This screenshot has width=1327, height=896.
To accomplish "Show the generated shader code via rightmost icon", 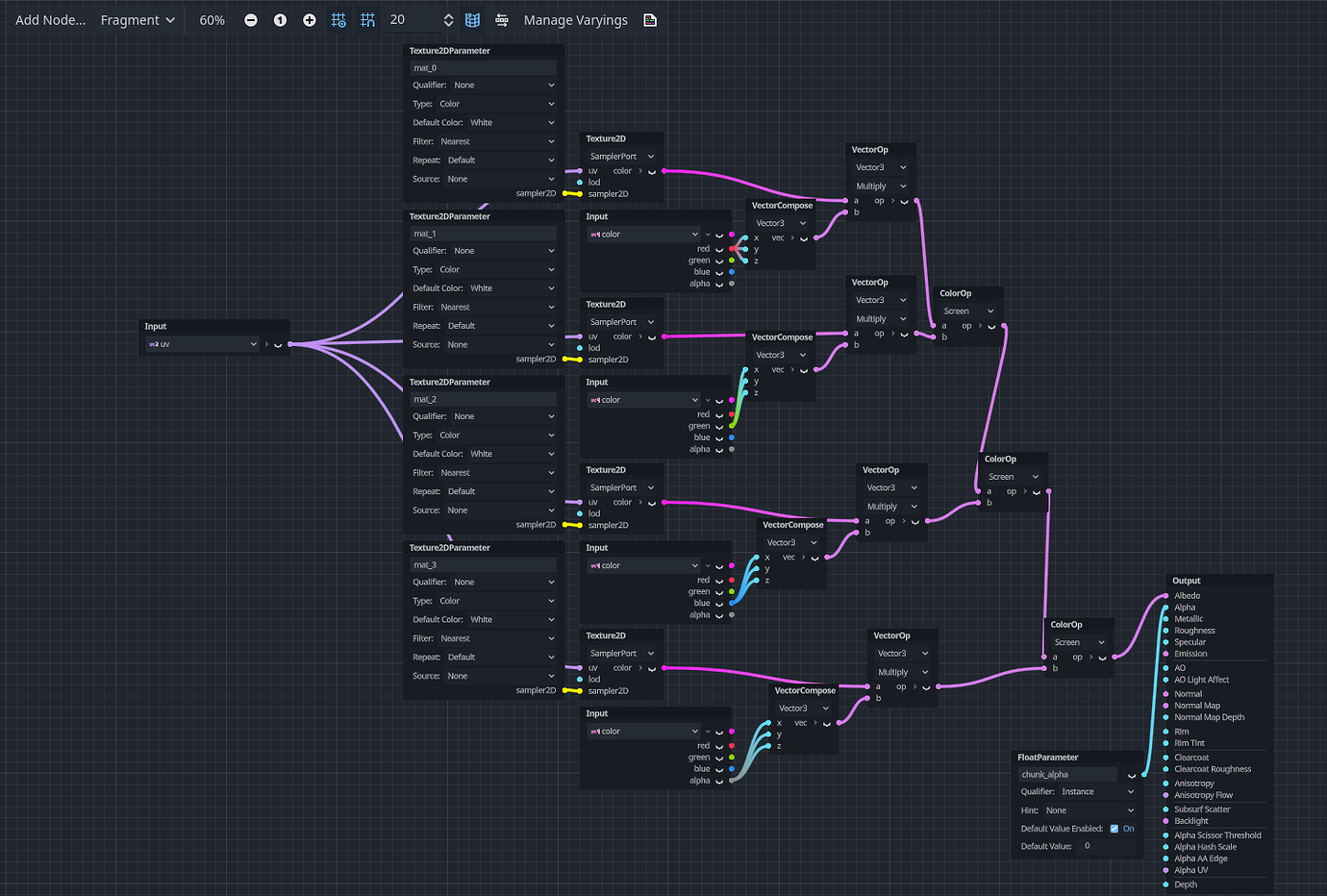I will pyautogui.click(x=650, y=19).
